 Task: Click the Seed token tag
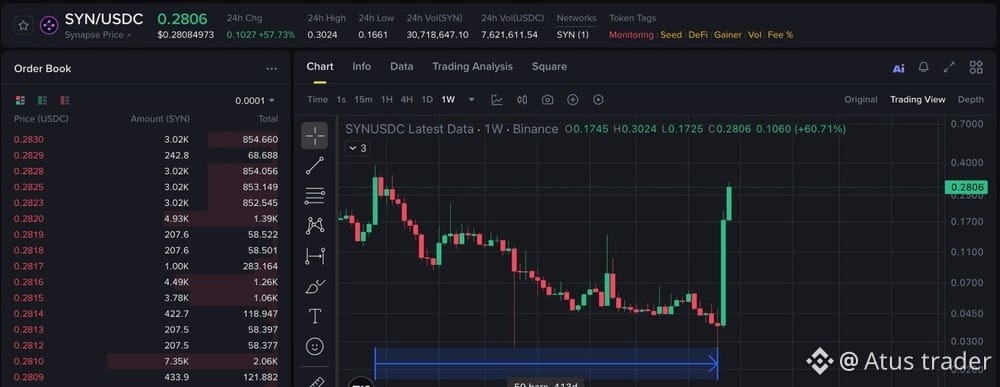pyautogui.click(x=671, y=35)
